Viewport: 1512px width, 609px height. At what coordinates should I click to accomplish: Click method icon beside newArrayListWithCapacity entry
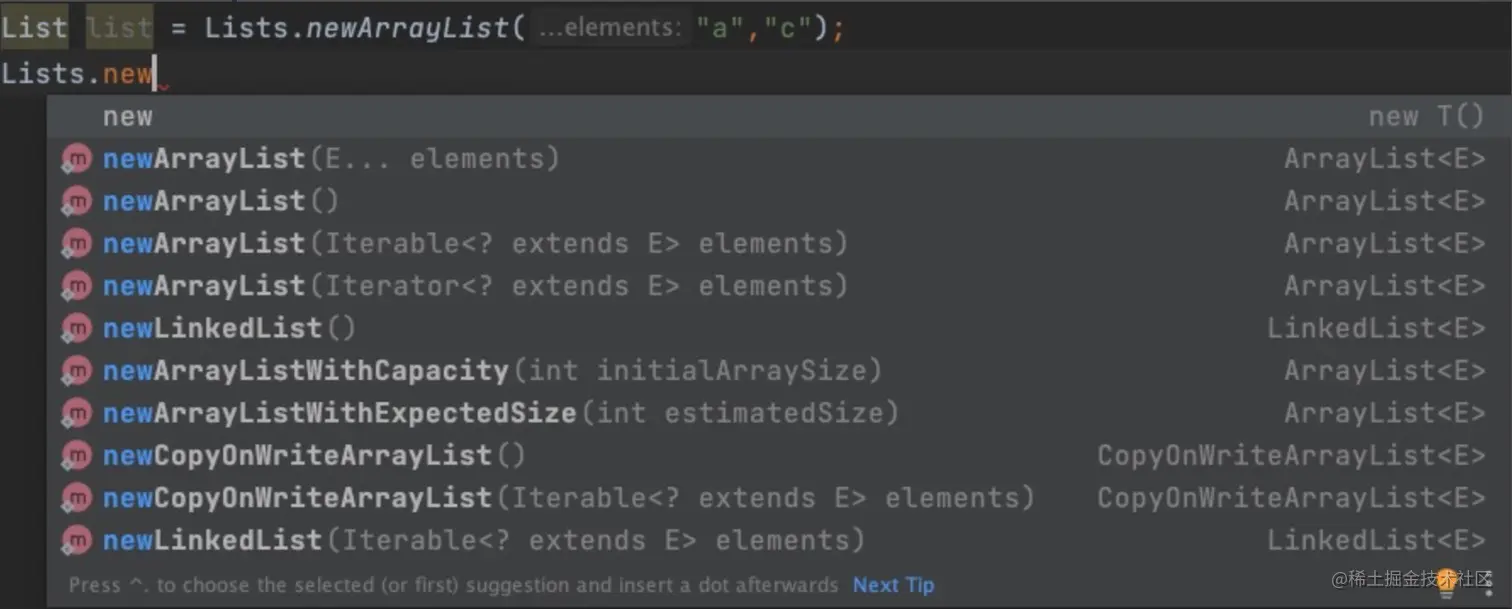point(76,371)
